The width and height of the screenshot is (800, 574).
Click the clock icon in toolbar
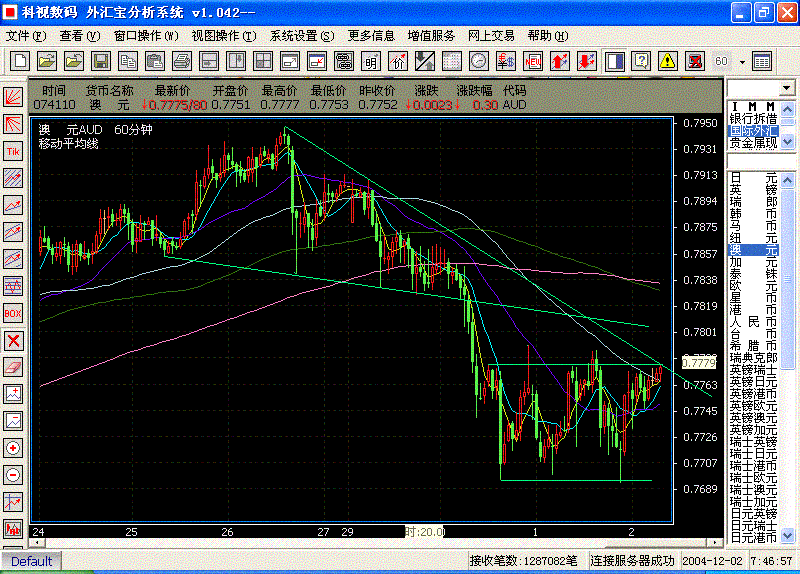pos(479,61)
